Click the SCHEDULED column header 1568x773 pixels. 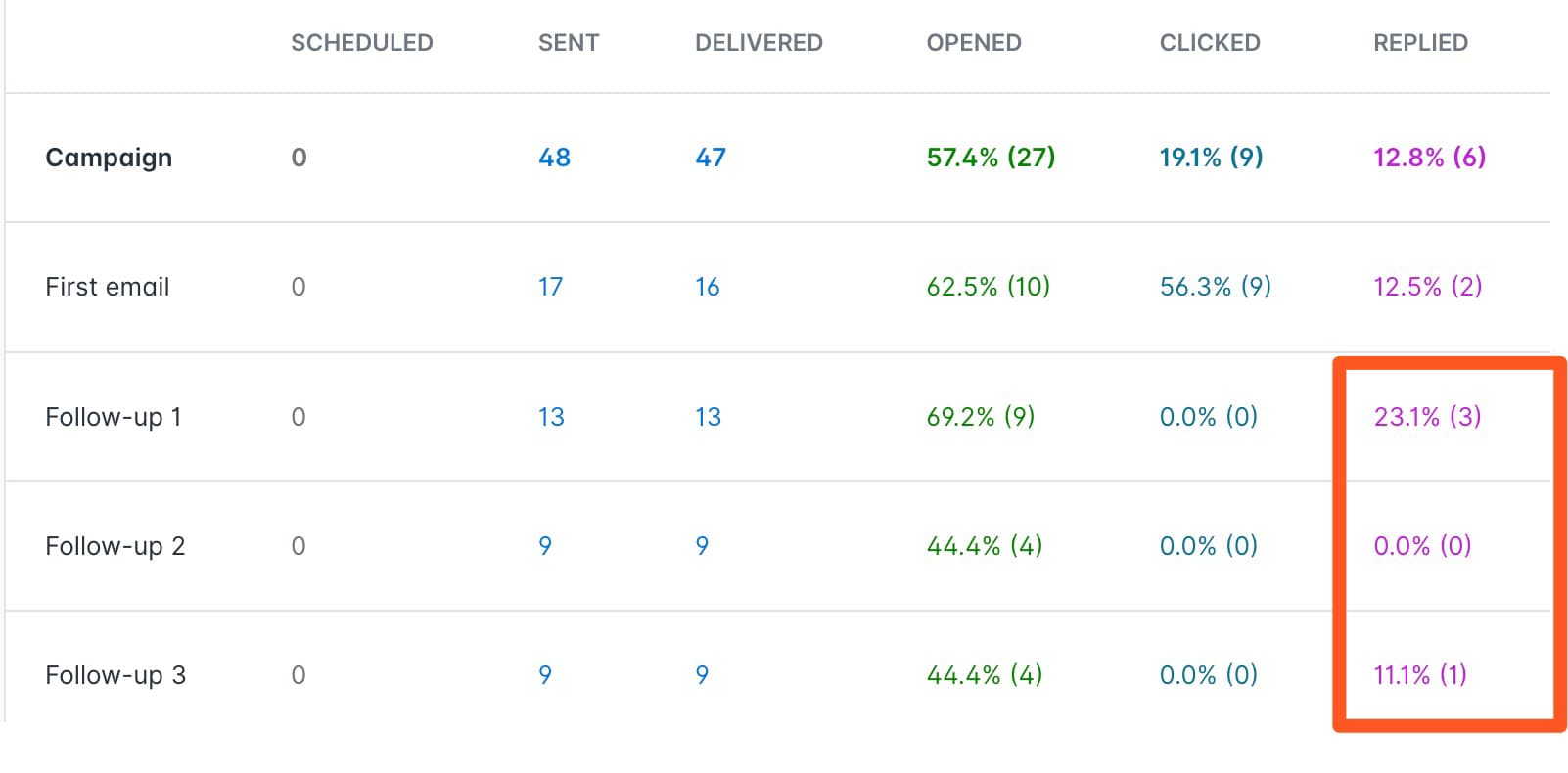pyautogui.click(x=361, y=43)
